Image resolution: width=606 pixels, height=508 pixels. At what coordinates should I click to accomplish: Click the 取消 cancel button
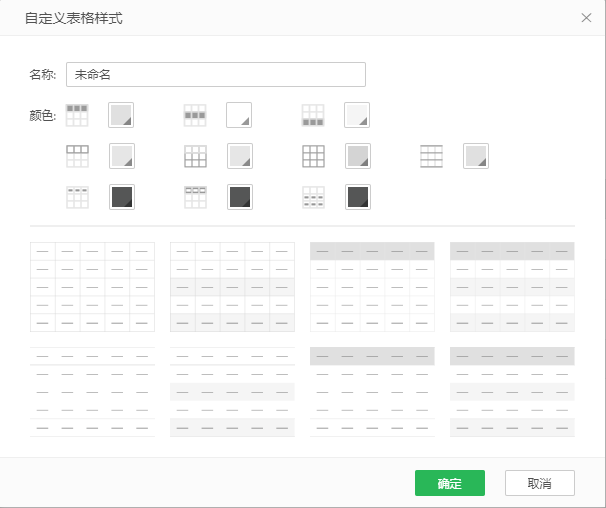pos(540,483)
